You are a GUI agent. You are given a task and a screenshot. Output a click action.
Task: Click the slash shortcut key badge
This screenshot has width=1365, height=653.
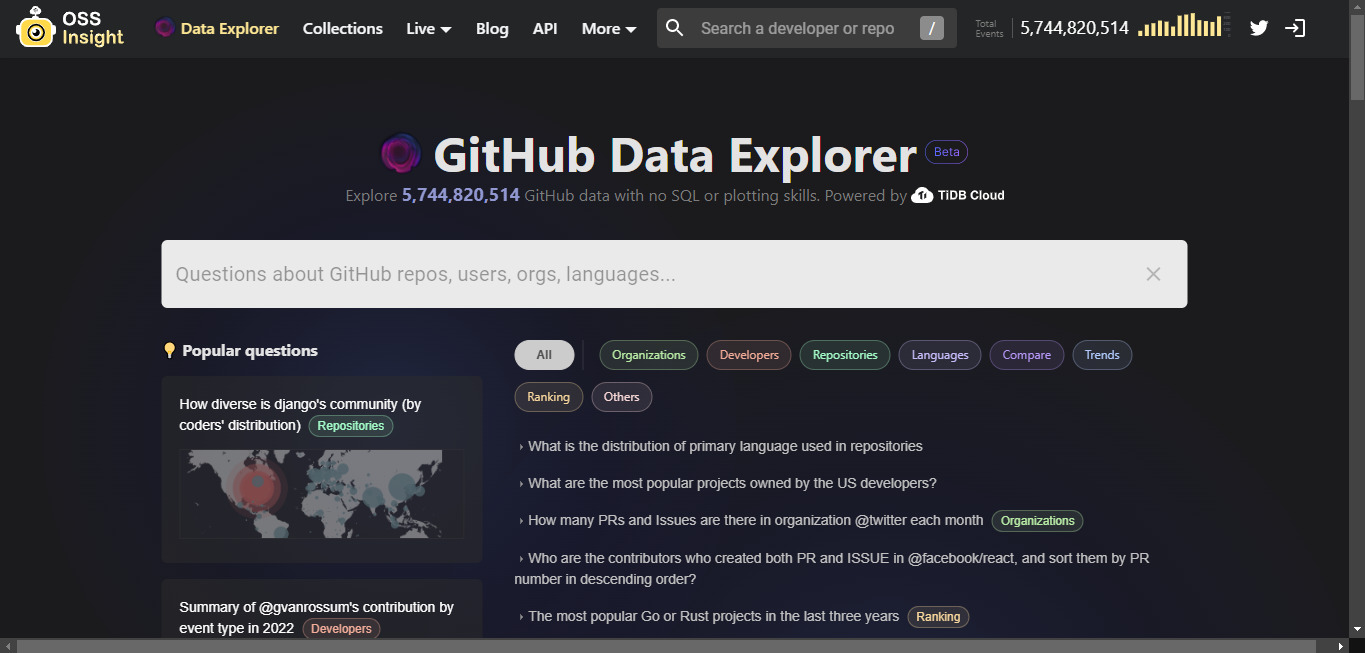click(931, 28)
